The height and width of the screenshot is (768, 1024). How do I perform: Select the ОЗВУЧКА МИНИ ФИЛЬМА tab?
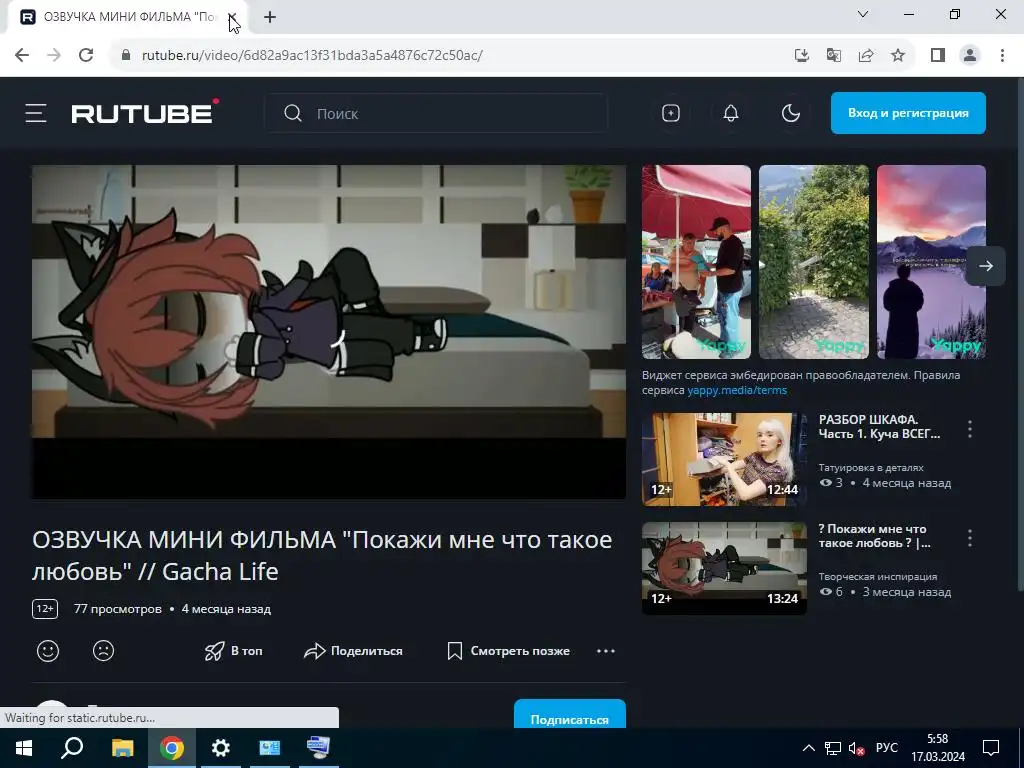point(127,17)
